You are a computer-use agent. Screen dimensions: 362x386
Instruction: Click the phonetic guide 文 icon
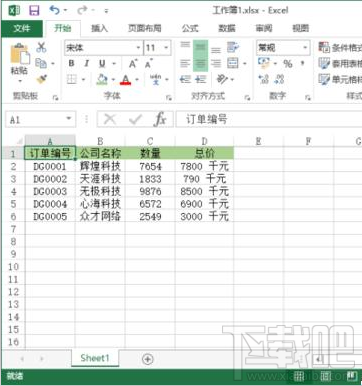(155, 79)
